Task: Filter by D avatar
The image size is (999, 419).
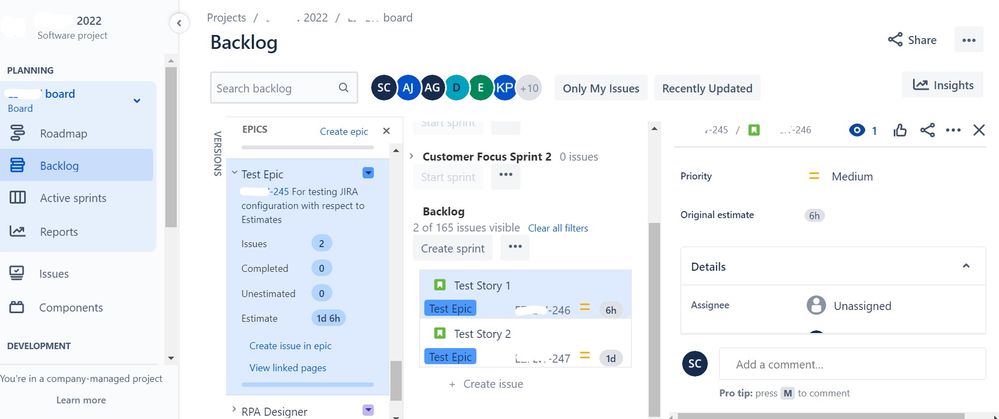Action: point(457,88)
